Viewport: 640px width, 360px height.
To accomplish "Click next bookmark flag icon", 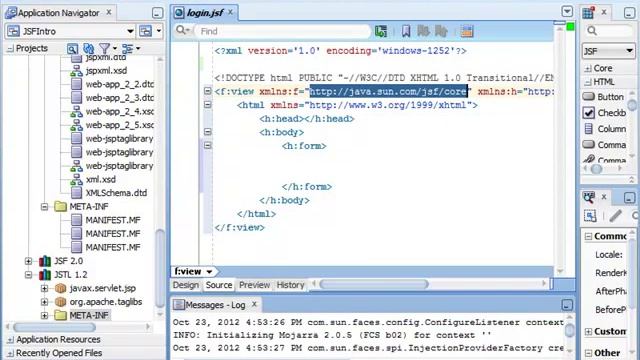I will 423,31.
